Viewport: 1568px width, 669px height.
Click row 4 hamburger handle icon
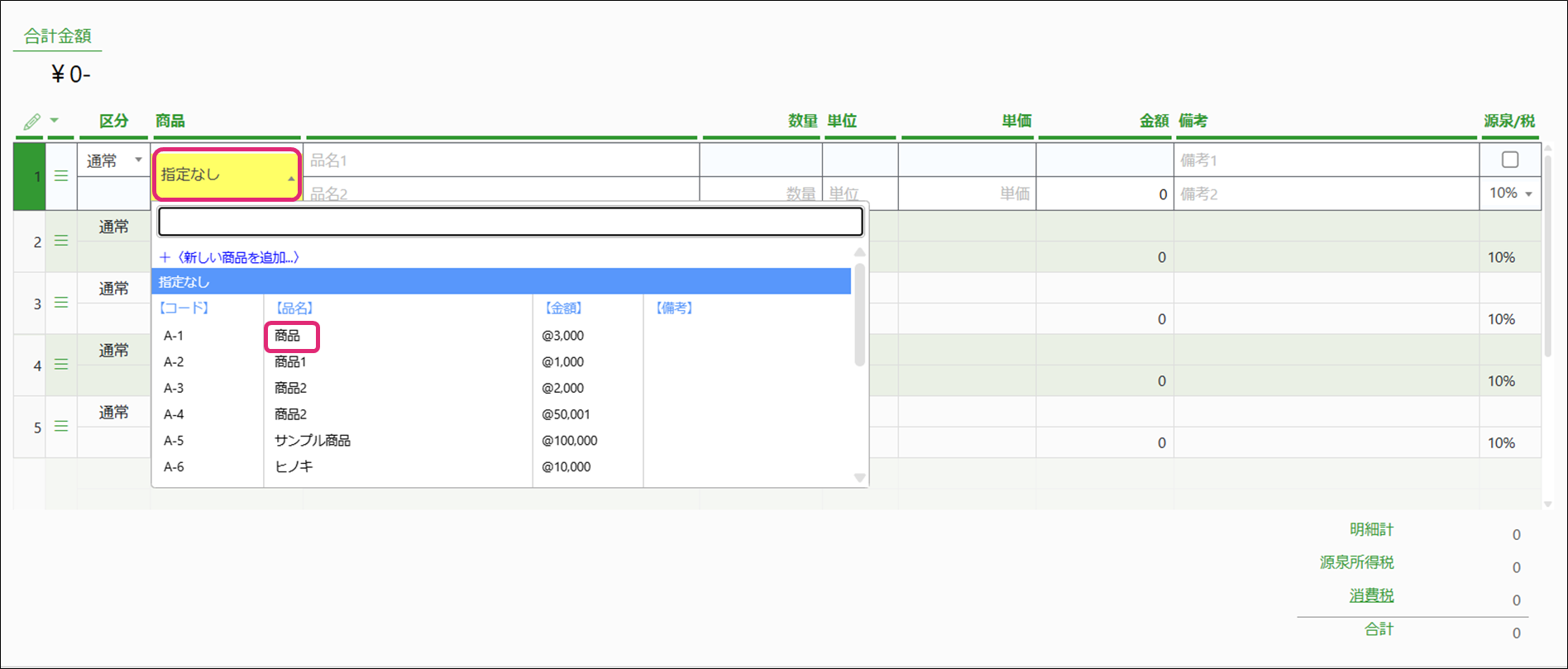pos(61,365)
